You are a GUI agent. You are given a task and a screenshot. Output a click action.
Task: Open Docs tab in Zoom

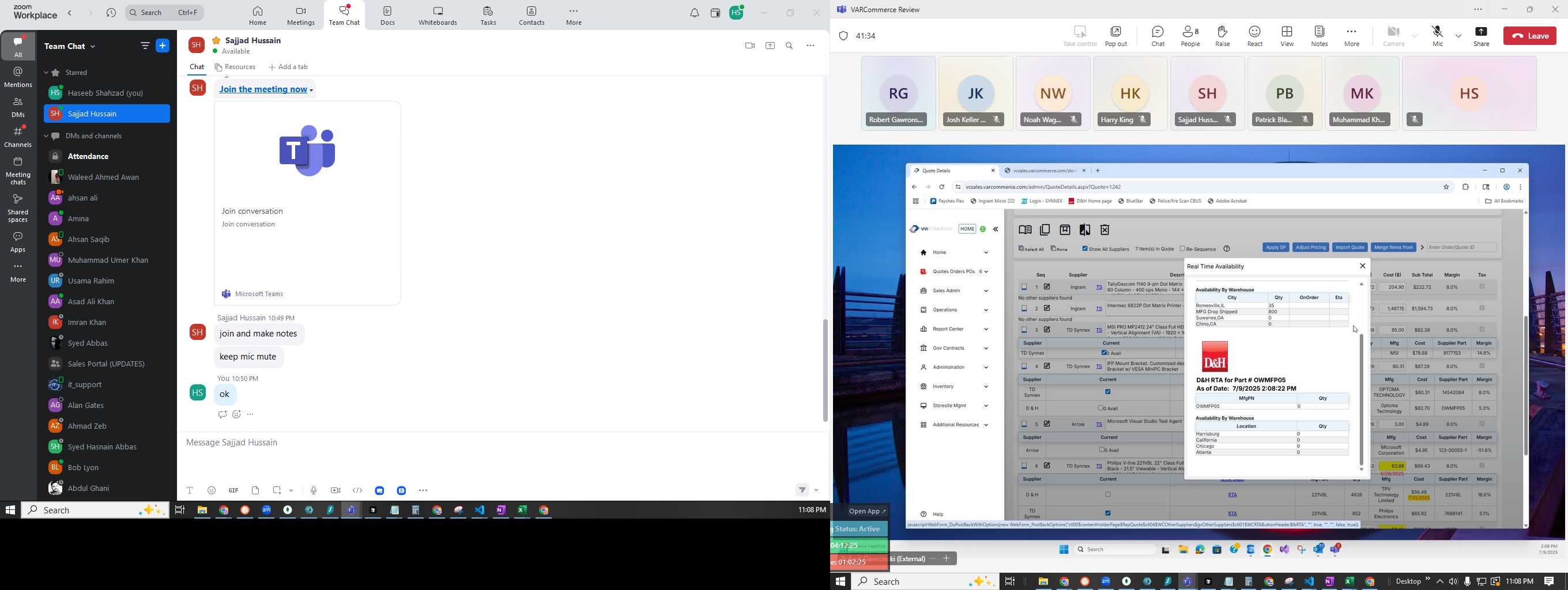pos(388,16)
